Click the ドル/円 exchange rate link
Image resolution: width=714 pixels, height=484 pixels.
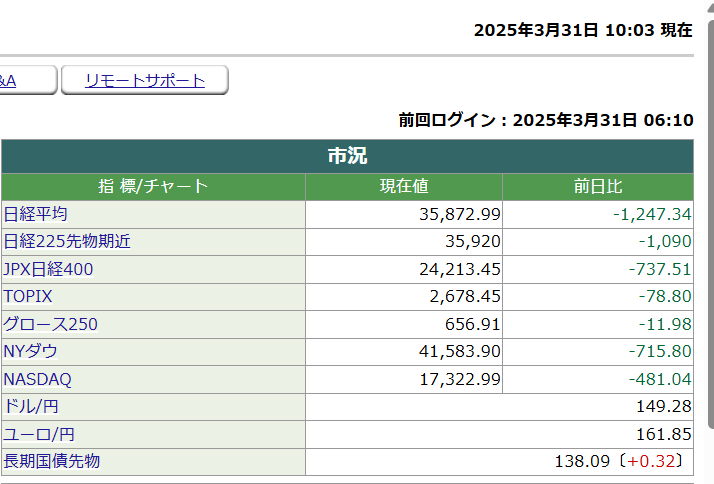[x=30, y=407]
